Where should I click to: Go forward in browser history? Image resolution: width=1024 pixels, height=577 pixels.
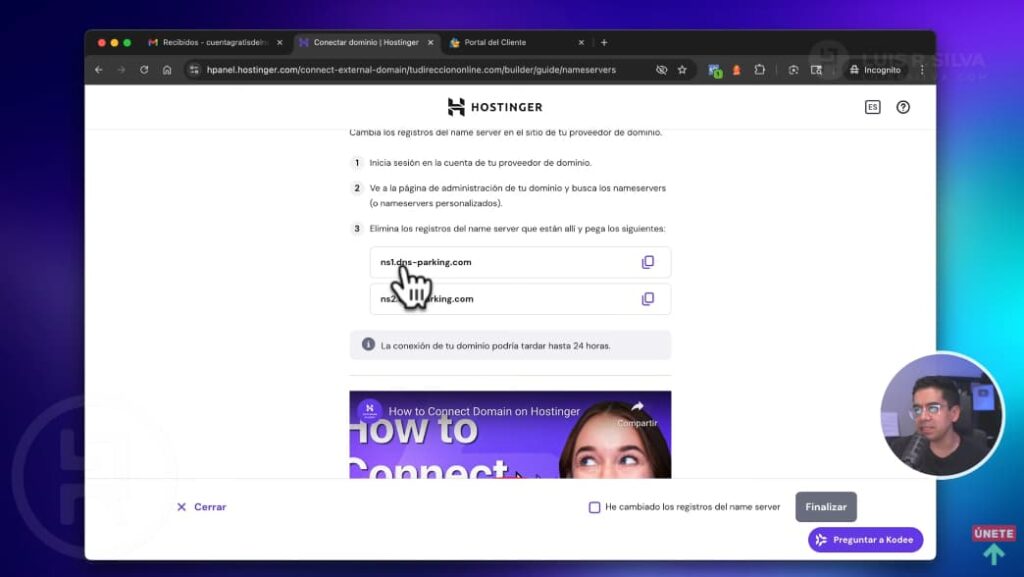pyautogui.click(x=121, y=70)
